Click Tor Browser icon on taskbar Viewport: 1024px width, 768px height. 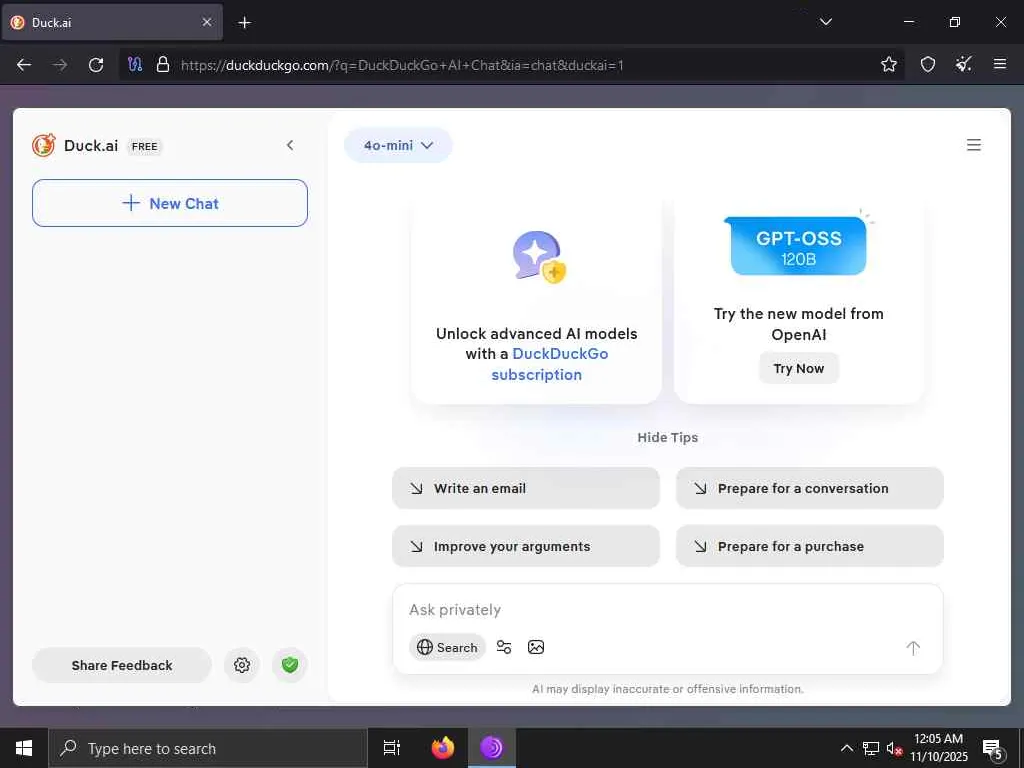pyautogui.click(x=492, y=748)
